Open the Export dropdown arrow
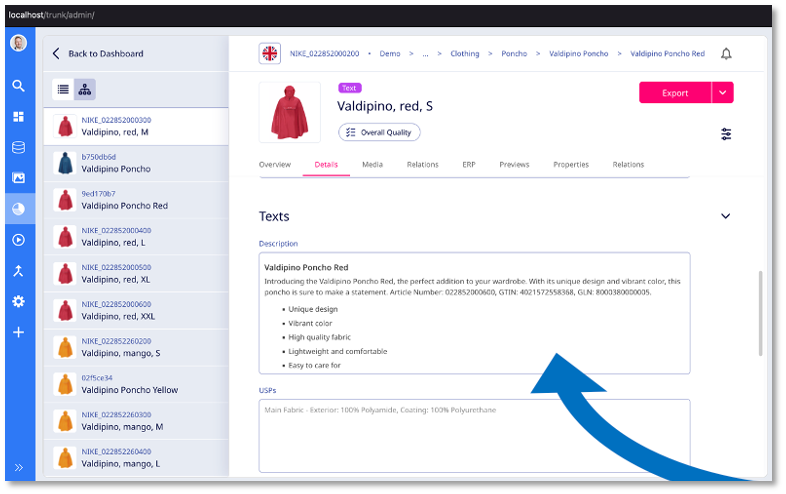 (x=722, y=93)
